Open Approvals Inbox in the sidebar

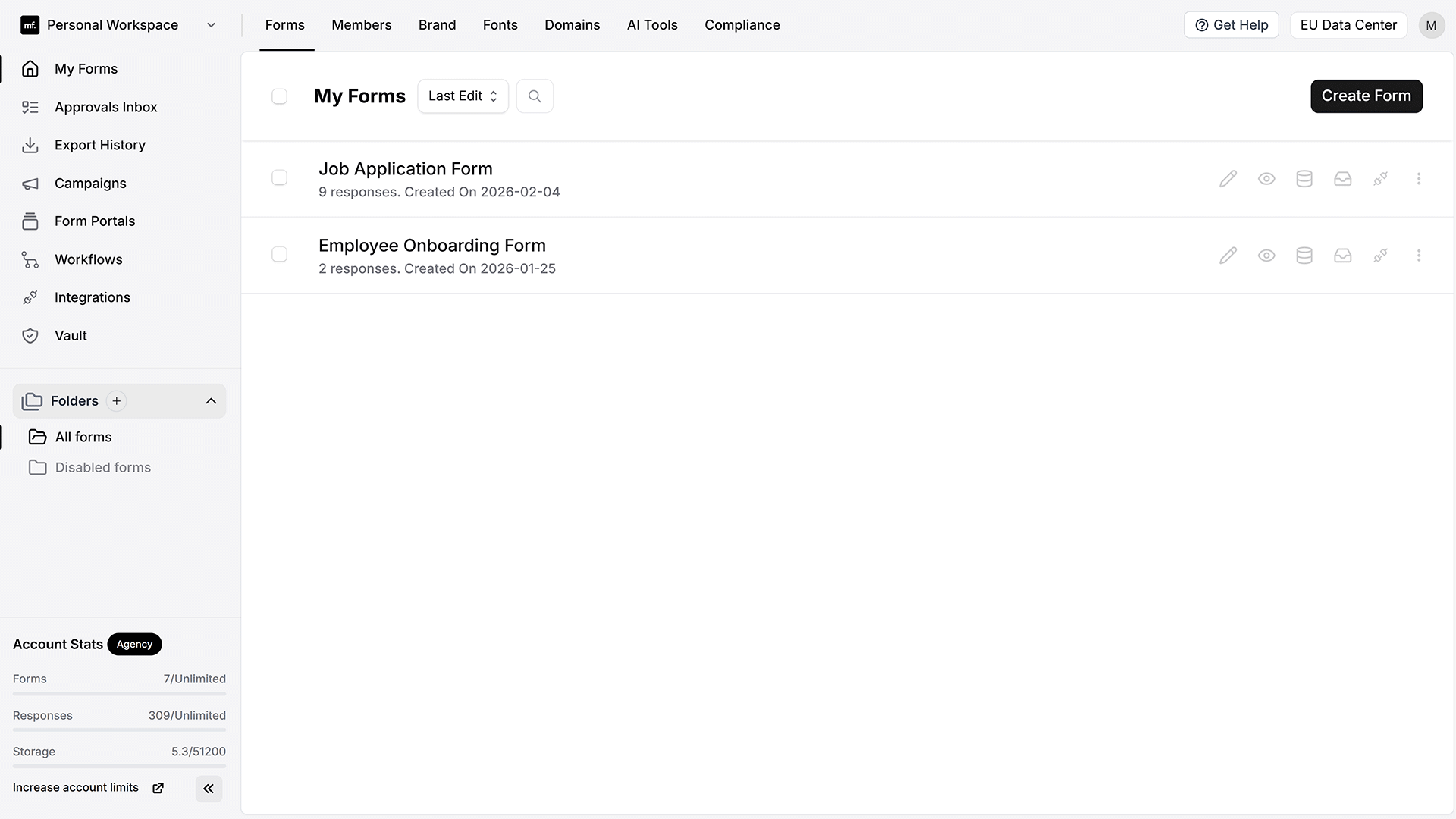click(106, 107)
